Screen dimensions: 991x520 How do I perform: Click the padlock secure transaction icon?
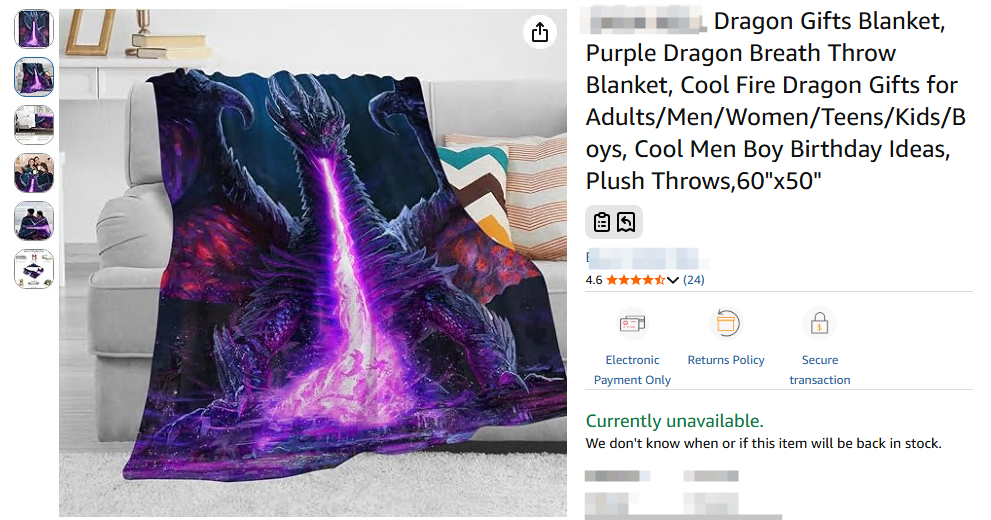(819, 323)
